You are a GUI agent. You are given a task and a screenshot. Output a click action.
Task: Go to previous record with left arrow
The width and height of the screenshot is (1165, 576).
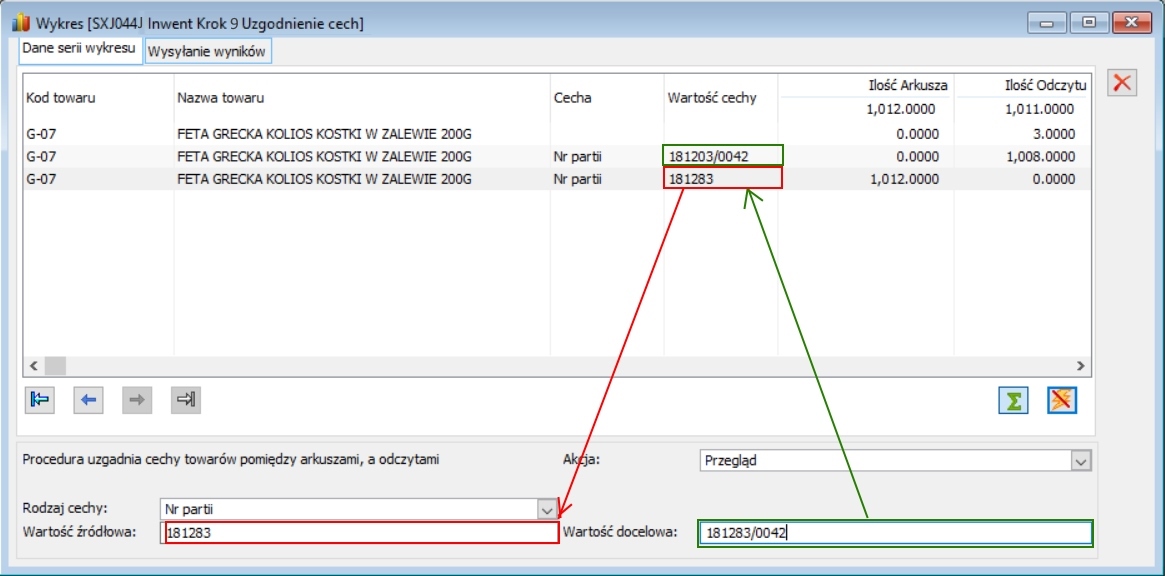89,400
